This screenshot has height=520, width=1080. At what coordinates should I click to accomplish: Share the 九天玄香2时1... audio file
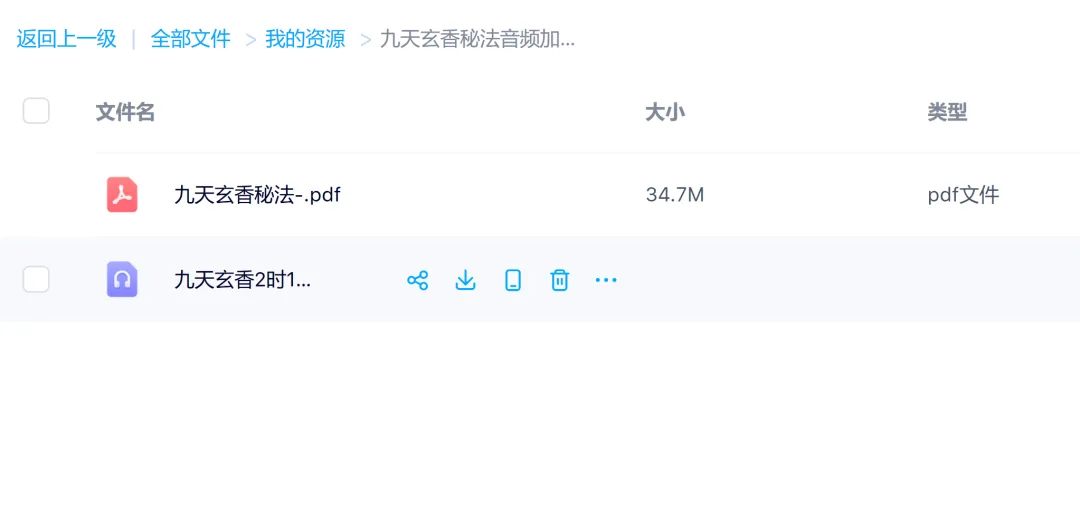417,280
